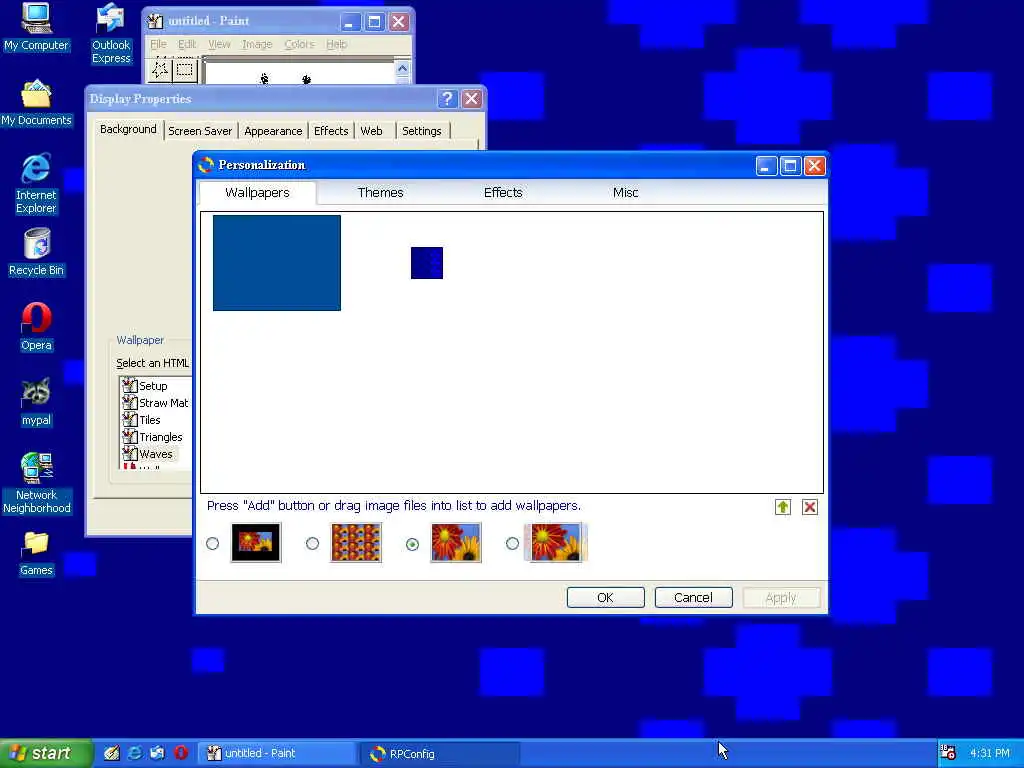The image size is (1024, 768).
Task: Switch to the untitled - Paint taskbar button
Action: (x=276, y=753)
